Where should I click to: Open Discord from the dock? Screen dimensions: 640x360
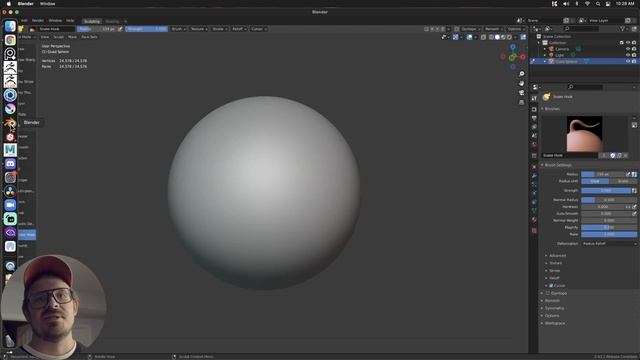click(10, 164)
